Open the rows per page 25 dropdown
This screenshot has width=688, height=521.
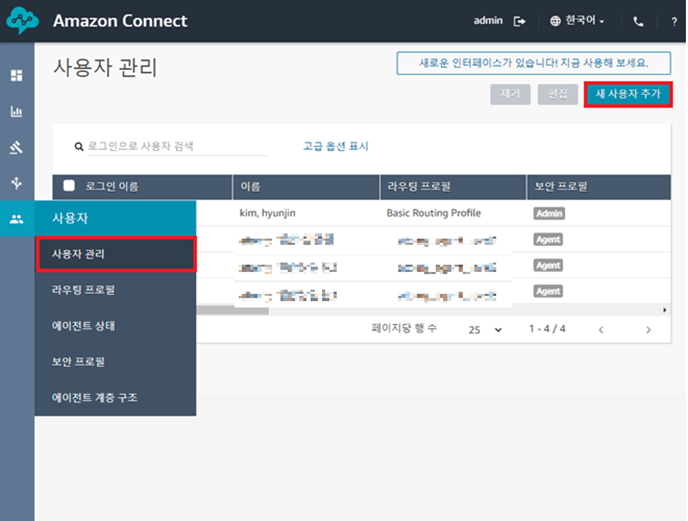pyautogui.click(x=485, y=330)
